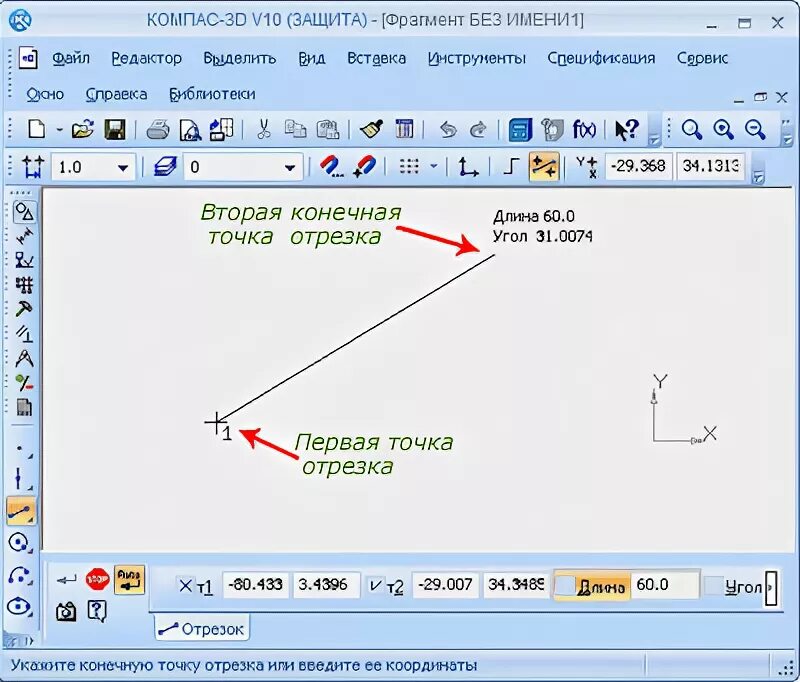The width and height of the screenshot is (800, 682).
Task: Toggle grid display icon
Action: (x=409, y=166)
